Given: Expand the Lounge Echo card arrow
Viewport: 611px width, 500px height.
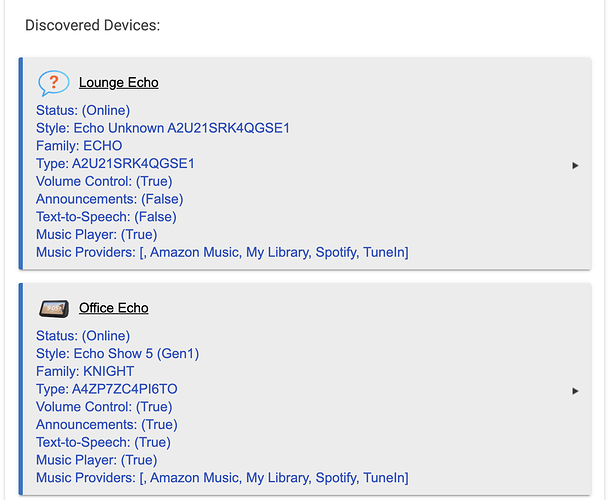Looking at the screenshot, I should coord(575,166).
